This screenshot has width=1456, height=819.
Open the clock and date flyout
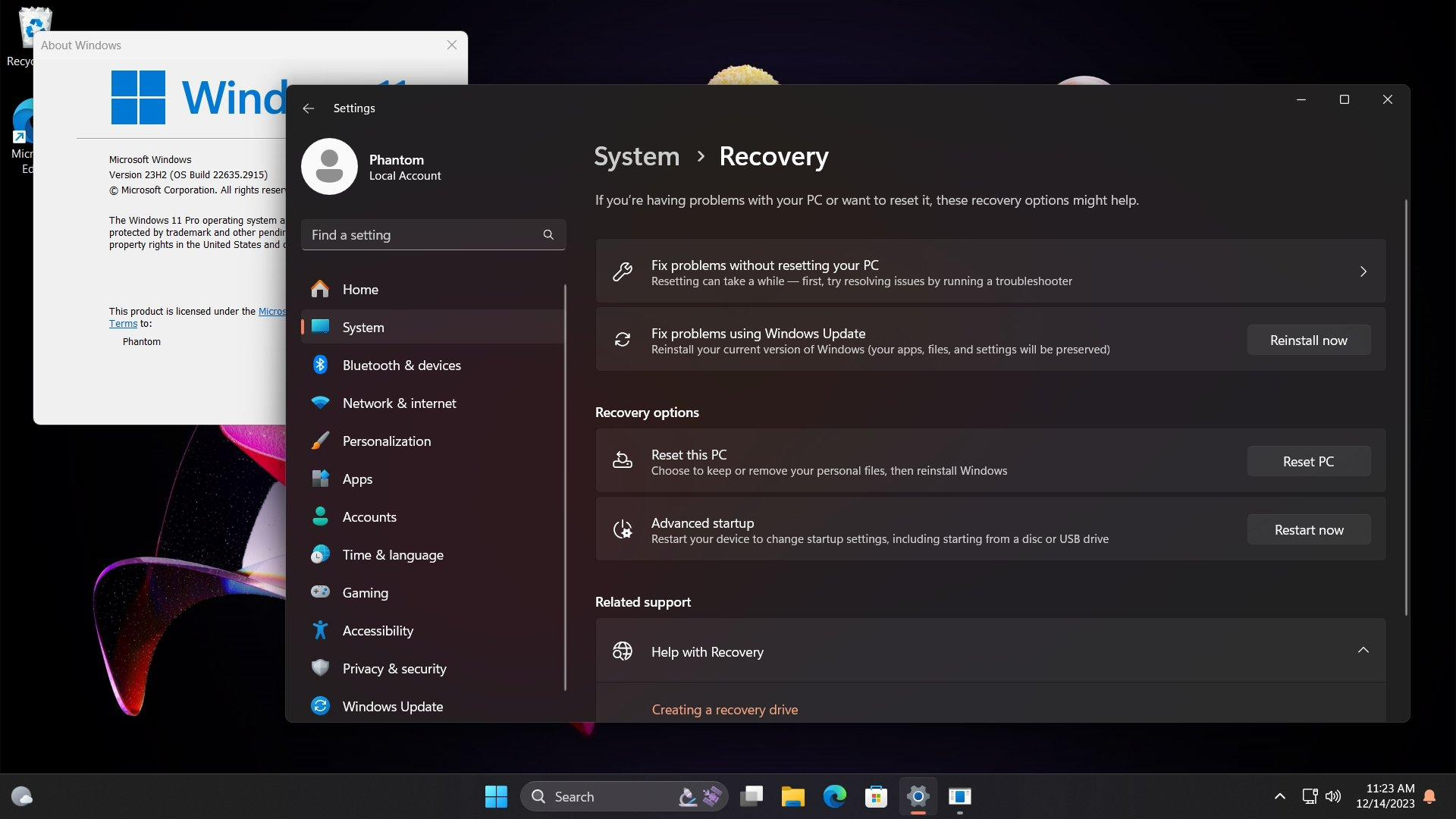point(1385,796)
